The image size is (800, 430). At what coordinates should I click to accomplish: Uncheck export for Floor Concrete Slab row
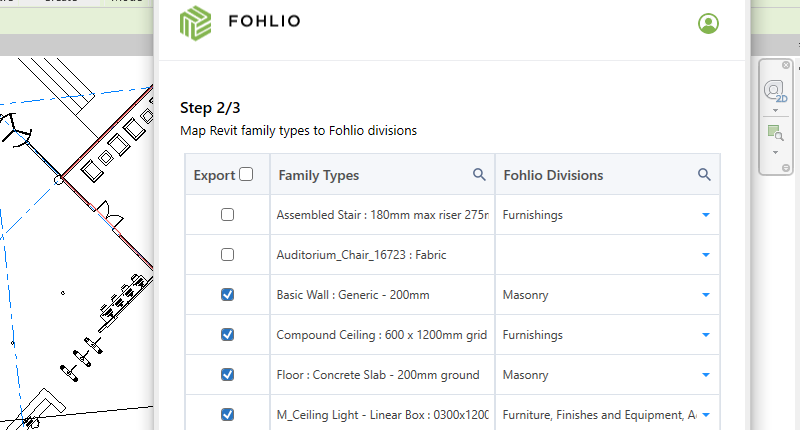point(228,375)
